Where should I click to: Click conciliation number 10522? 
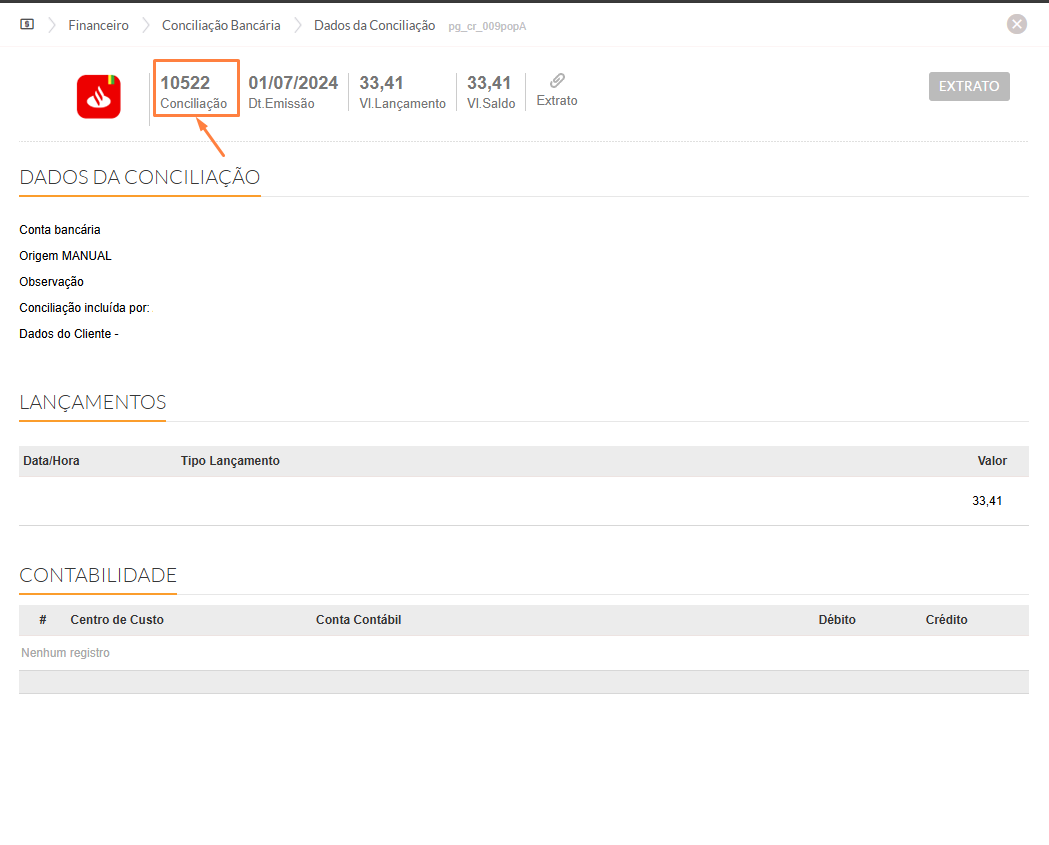coord(185,83)
